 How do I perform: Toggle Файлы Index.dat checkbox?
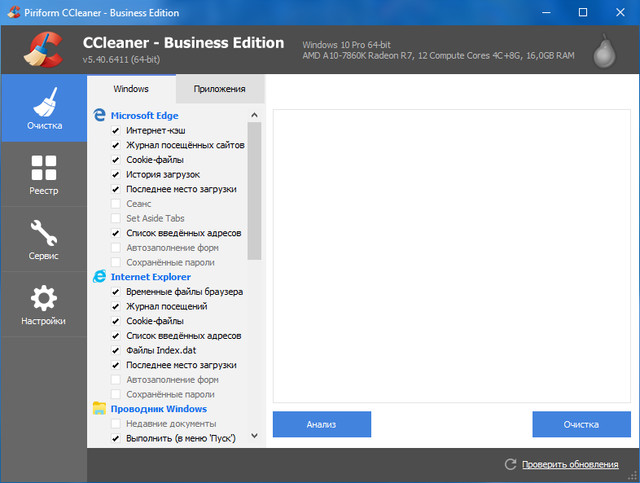116,350
